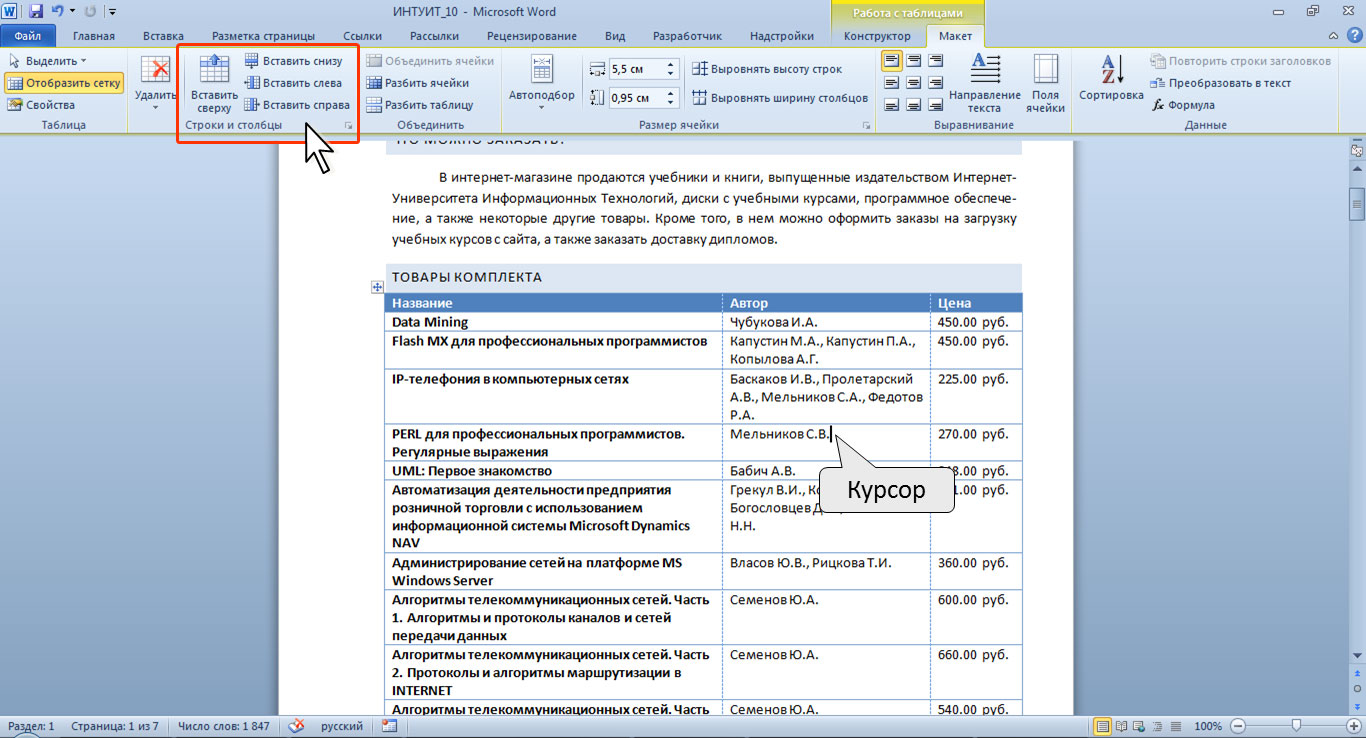1366x738 pixels.
Task: Click the table move handle
Action: pyautogui.click(x=377, y=287)
